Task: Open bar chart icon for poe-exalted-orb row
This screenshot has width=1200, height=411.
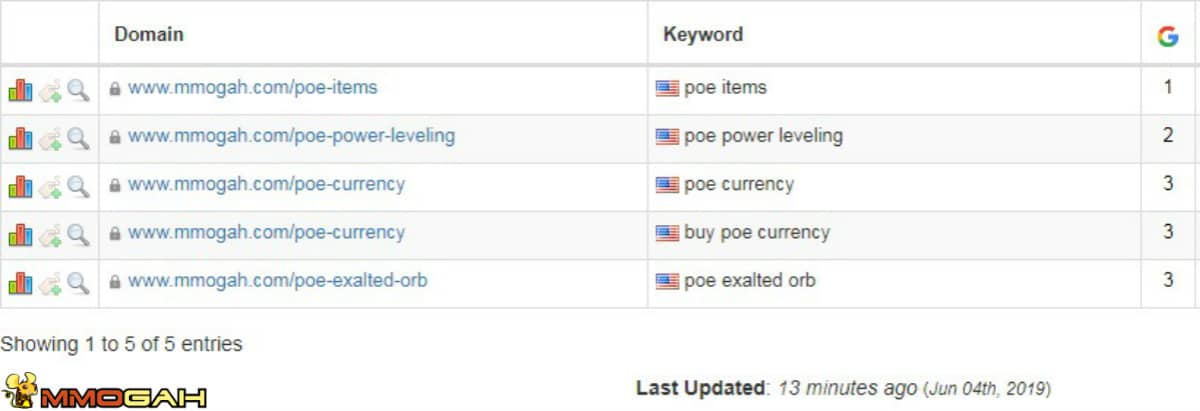Action: point(20,282)
